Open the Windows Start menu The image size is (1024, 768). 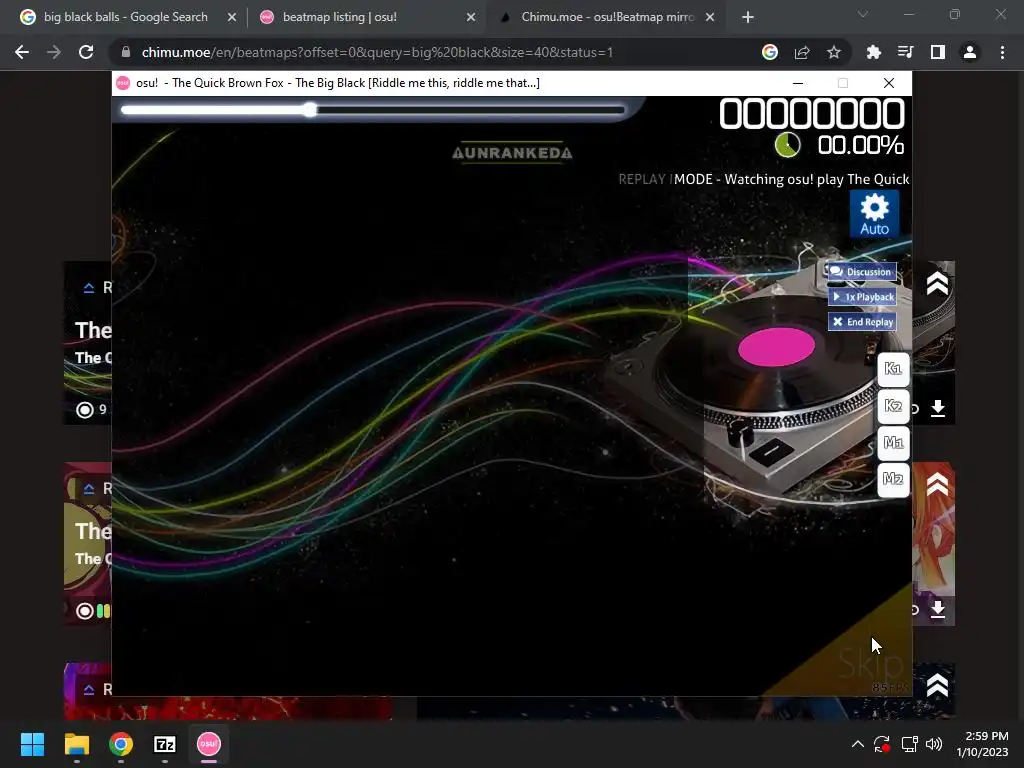tap(32, 744)
